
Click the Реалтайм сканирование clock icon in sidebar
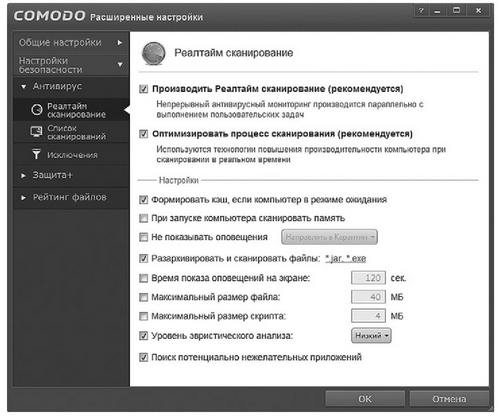point(37,110)
